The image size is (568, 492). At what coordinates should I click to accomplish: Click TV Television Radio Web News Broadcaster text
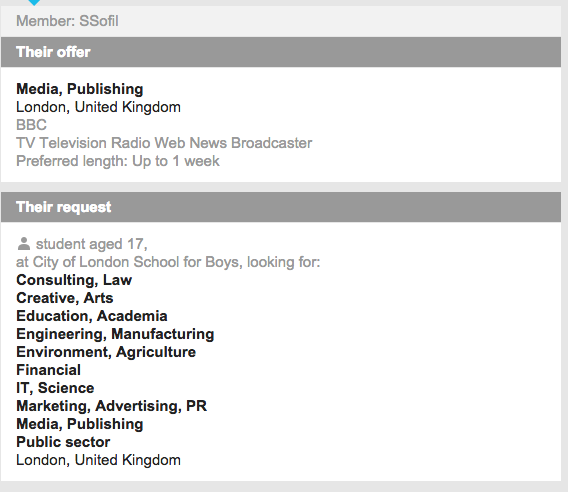pyautogui.click(x=164, y=143)
